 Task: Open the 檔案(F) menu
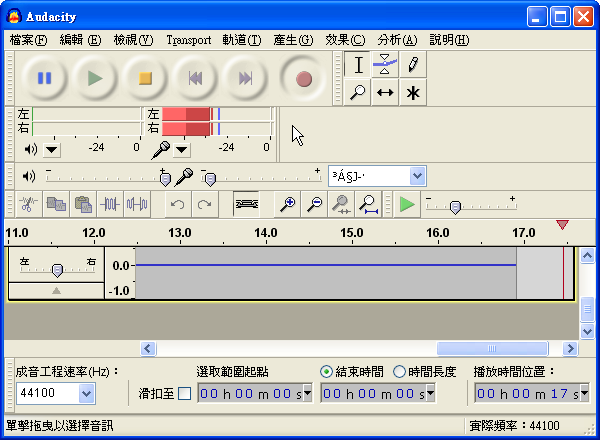click(x=28, y=40)
